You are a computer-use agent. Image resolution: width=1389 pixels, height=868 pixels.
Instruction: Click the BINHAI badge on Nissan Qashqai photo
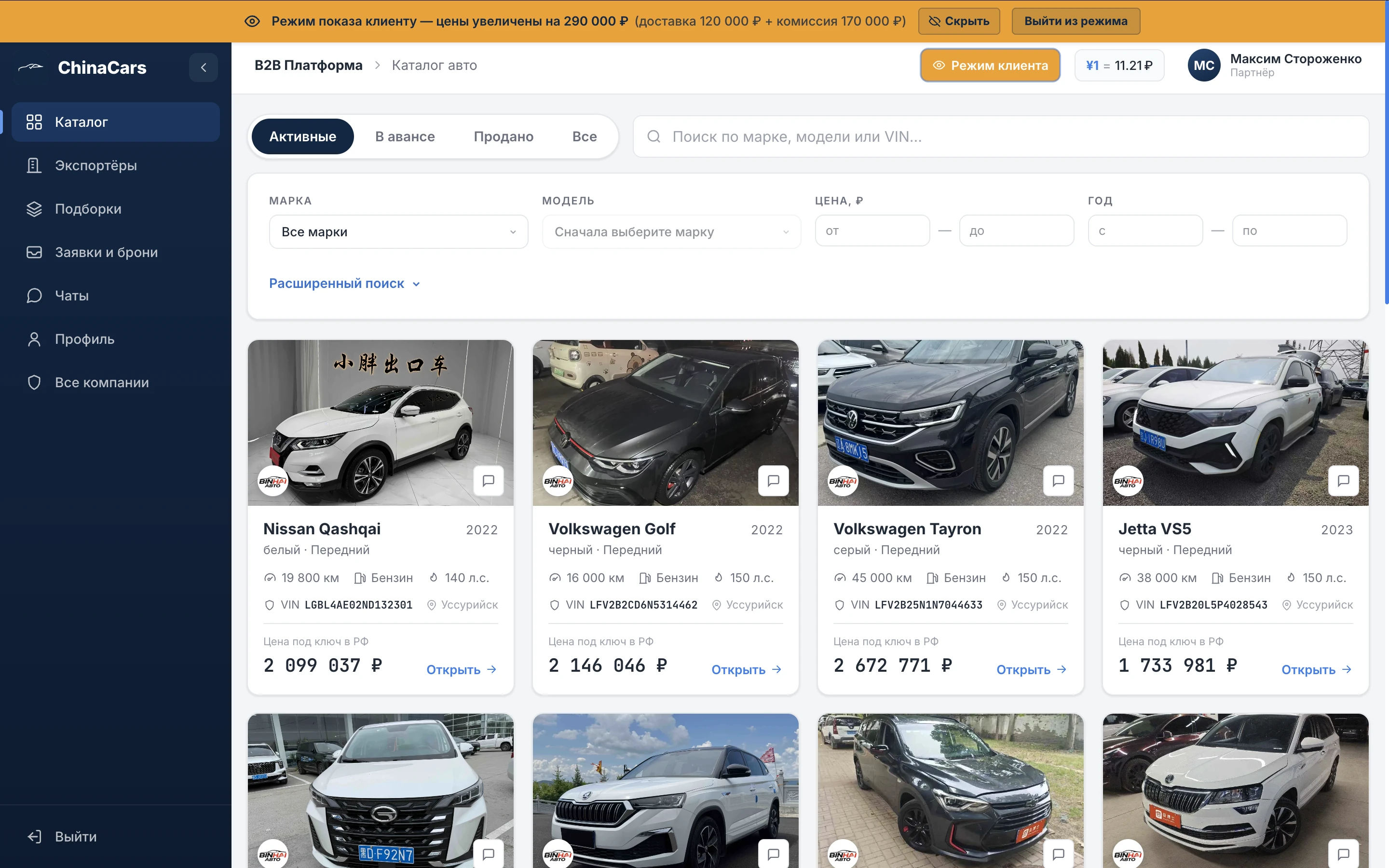click(x=272, y=482)
